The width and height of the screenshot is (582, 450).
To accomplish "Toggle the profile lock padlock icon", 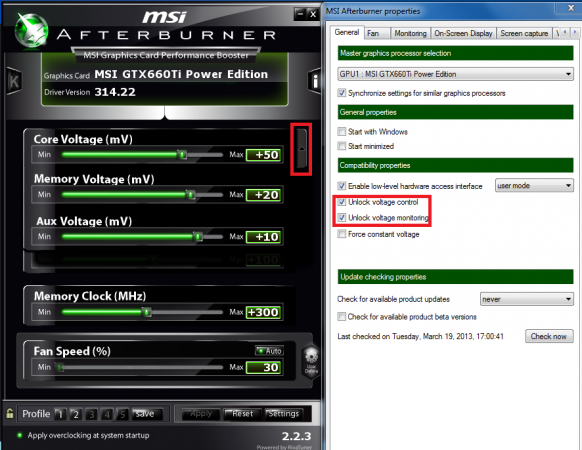I will pos(10,413).
